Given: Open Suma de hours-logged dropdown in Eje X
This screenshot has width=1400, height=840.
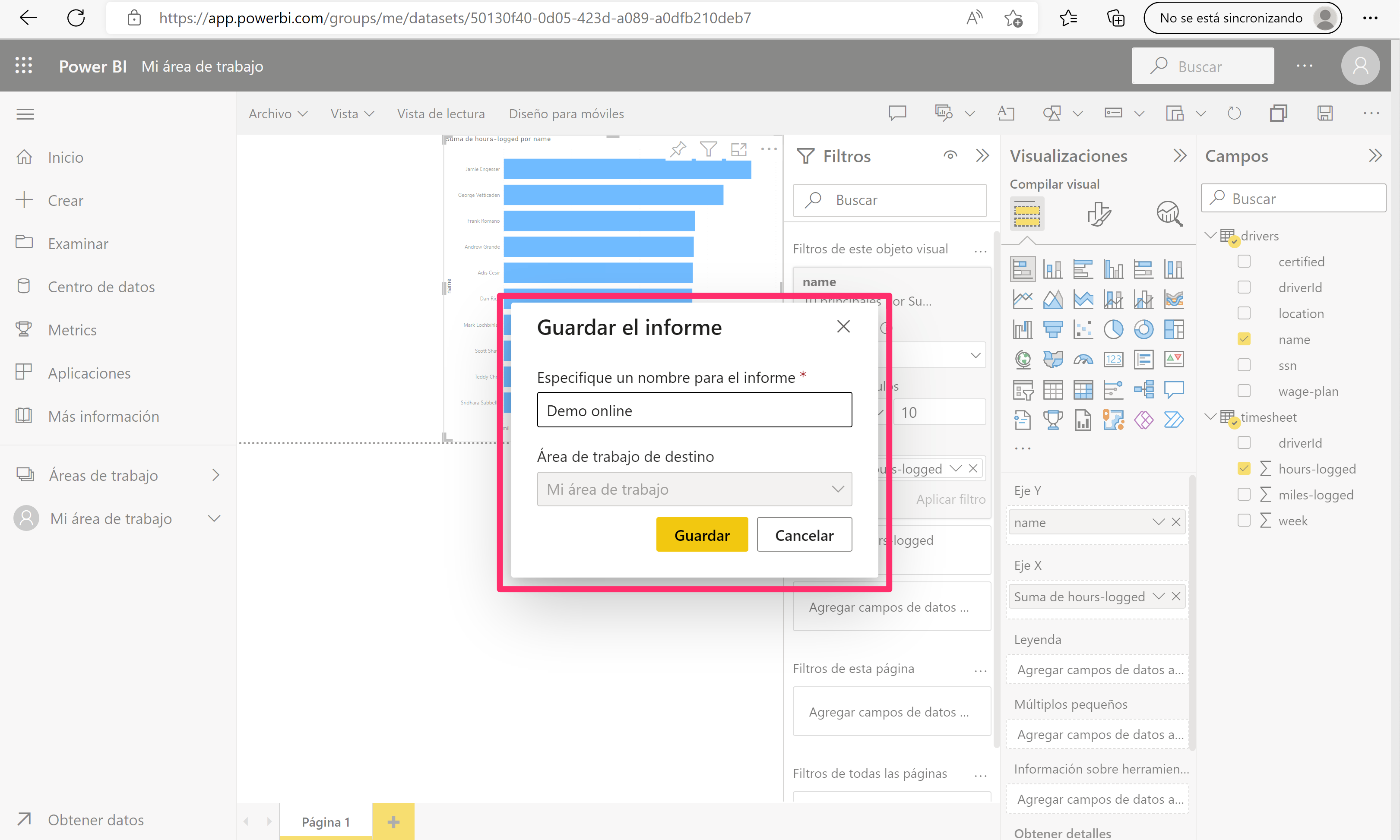Looking at the screenshot, I should coord(1158,596).
